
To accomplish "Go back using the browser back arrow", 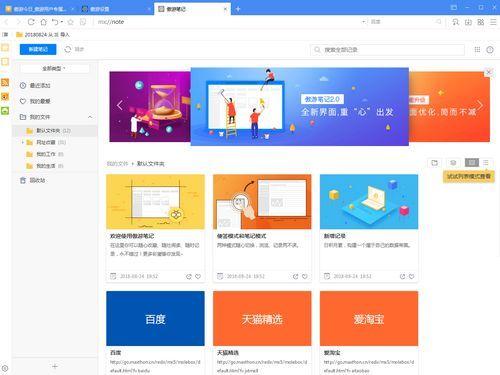I will click(6, 22).
